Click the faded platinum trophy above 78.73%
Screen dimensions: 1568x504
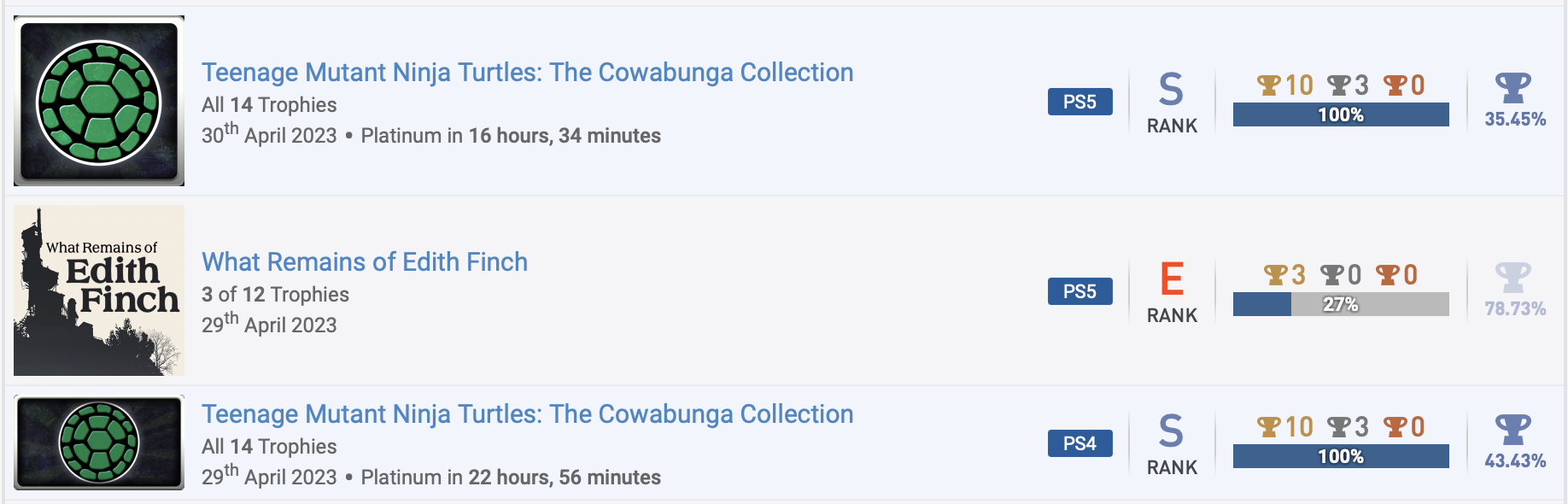click(1513, 278)
